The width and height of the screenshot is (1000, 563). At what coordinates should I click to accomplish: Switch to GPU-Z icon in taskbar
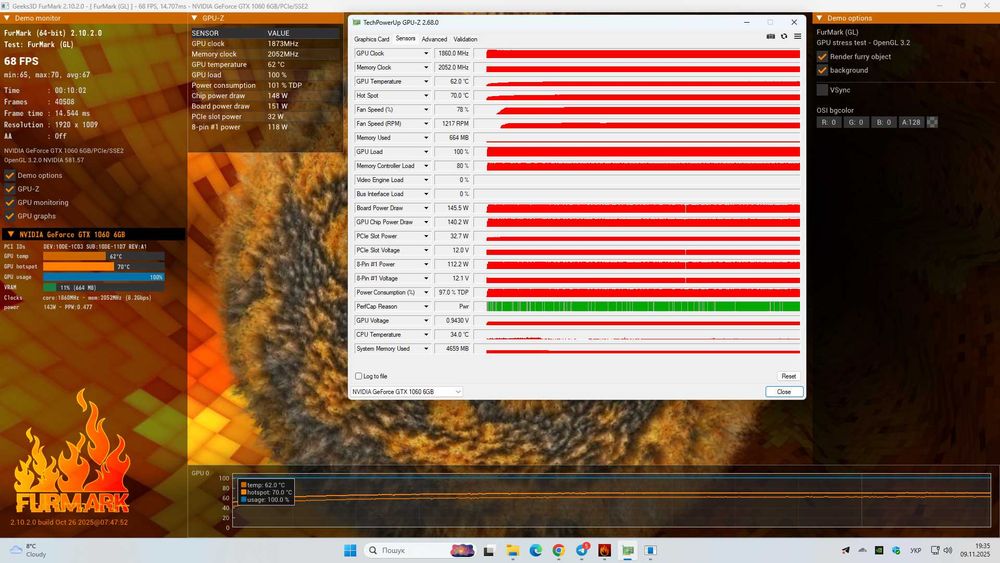point(628,550)
